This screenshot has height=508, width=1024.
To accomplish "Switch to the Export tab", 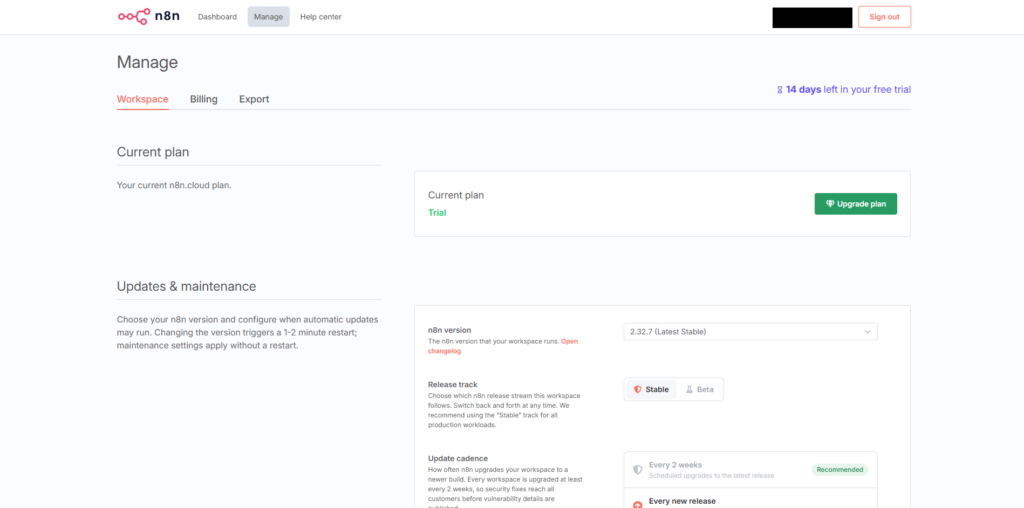I will pos(254,99).
